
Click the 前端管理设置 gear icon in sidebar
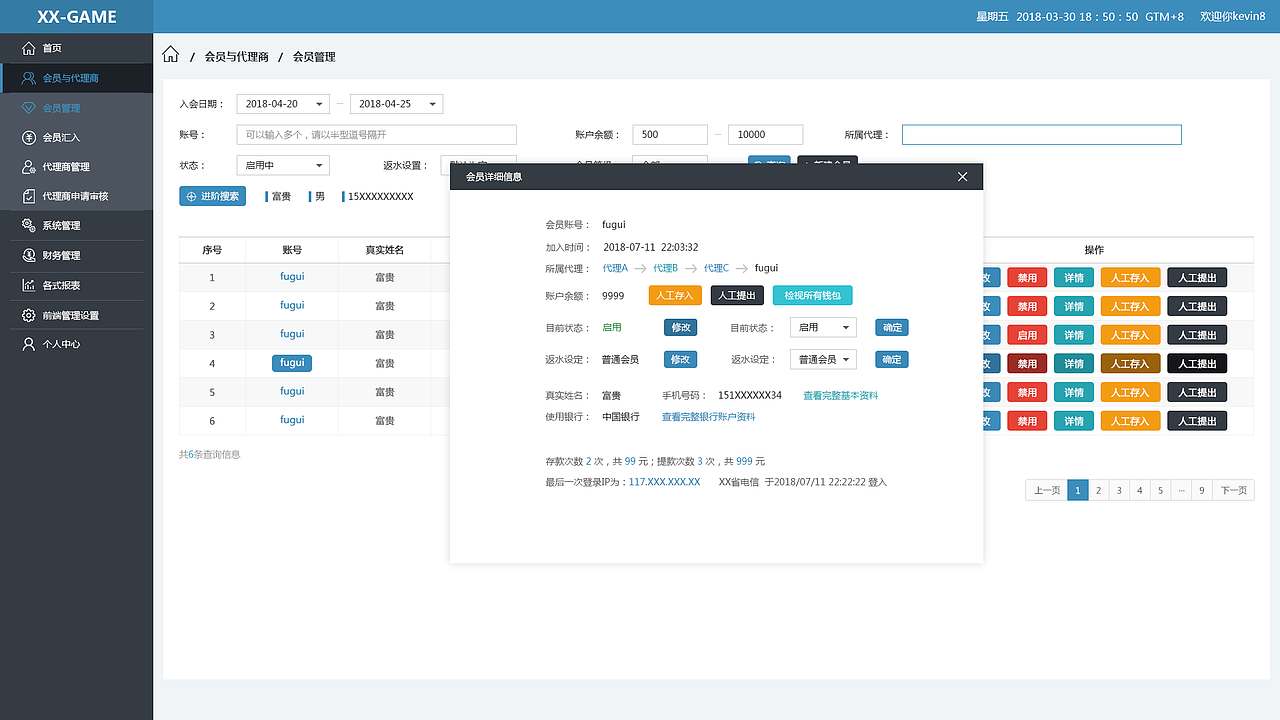[x=29, y=315]
